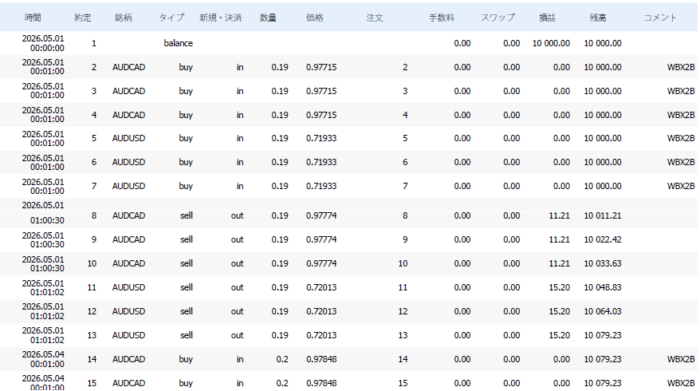700x391 pixels.
Task: Click buy type in deal 2 row
Action: click(x=186, y=67)
